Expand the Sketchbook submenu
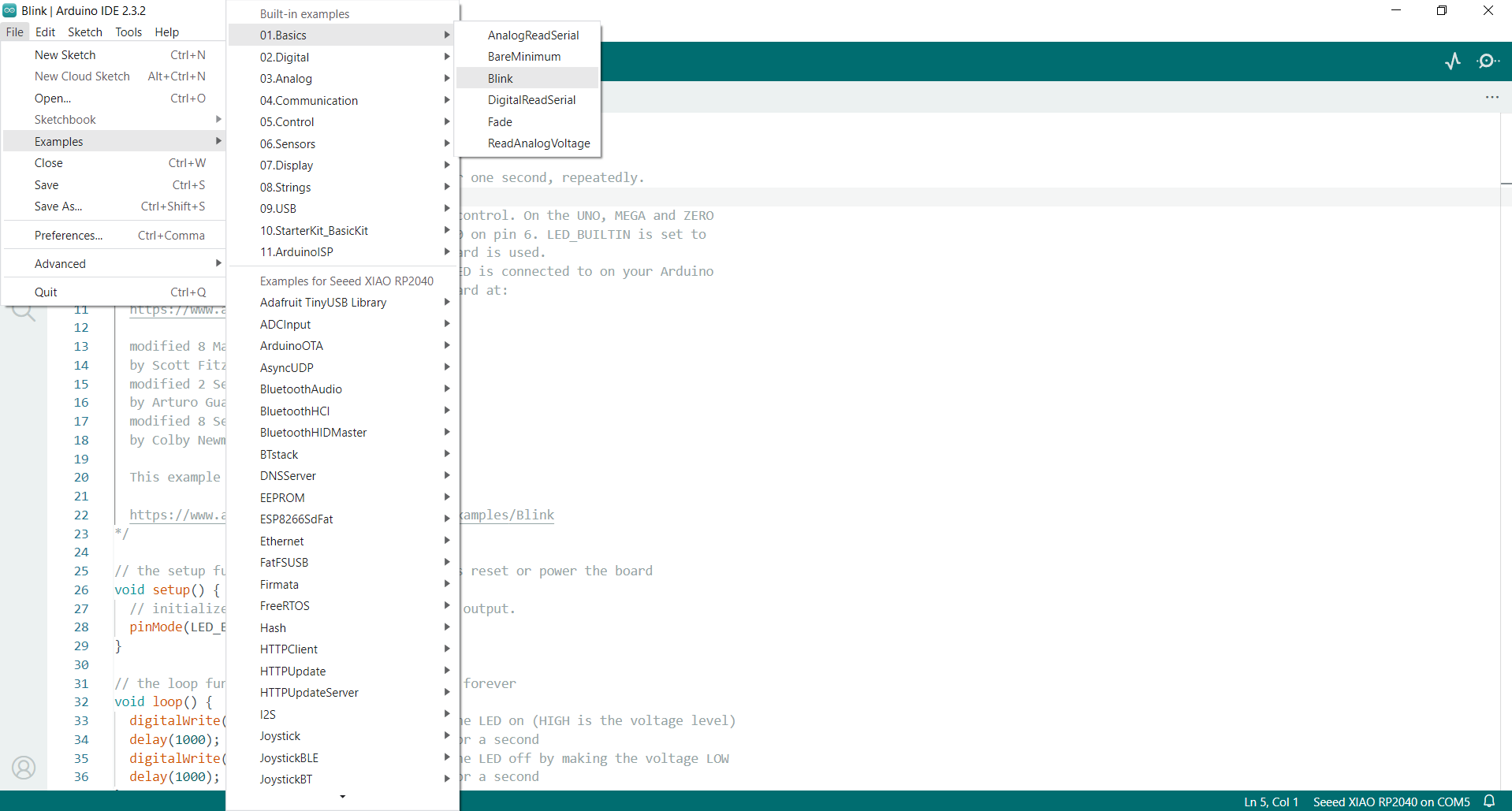Image resolution: width=1512 pixels, height=811 pixels. coord(114,120)
